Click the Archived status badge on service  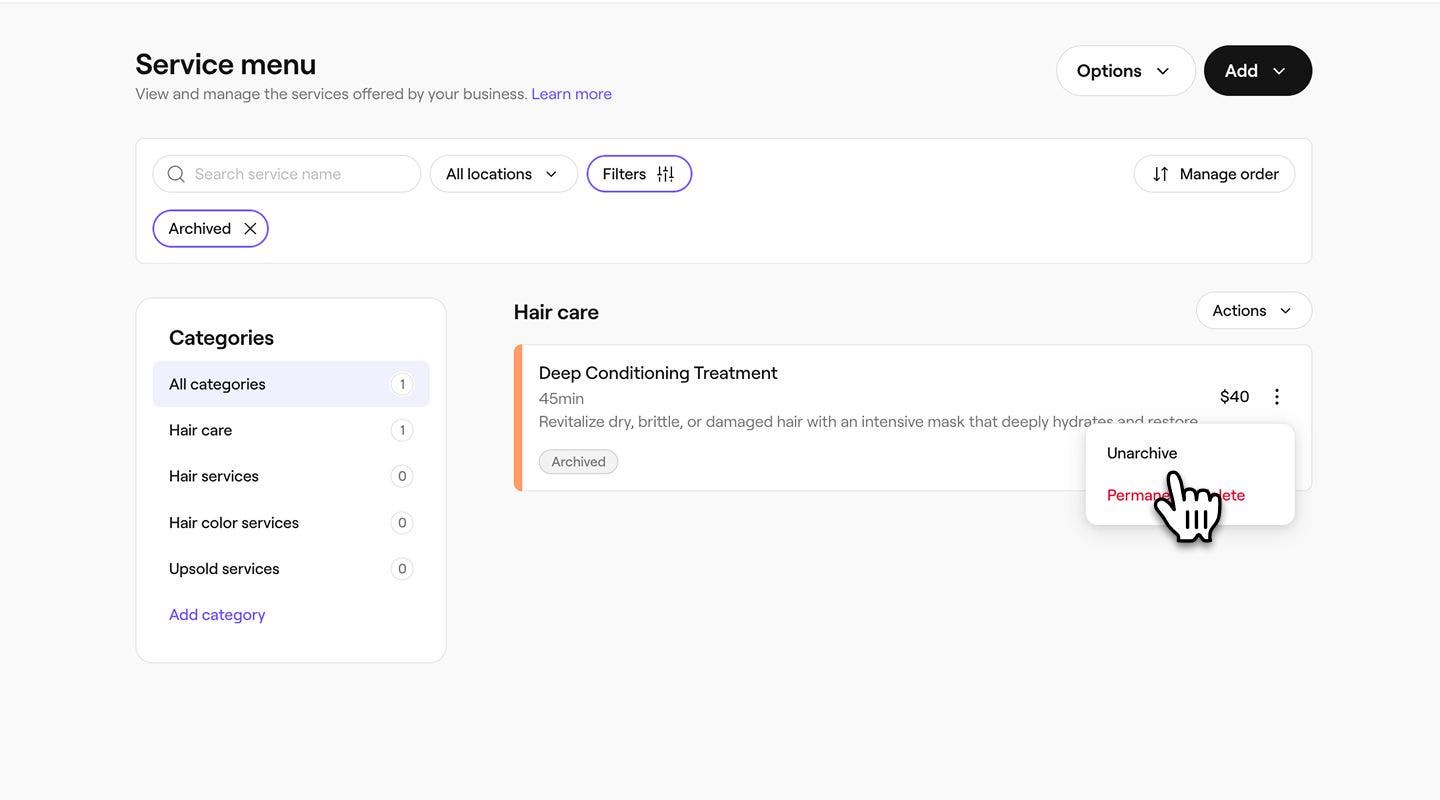(x=578, y=462)
